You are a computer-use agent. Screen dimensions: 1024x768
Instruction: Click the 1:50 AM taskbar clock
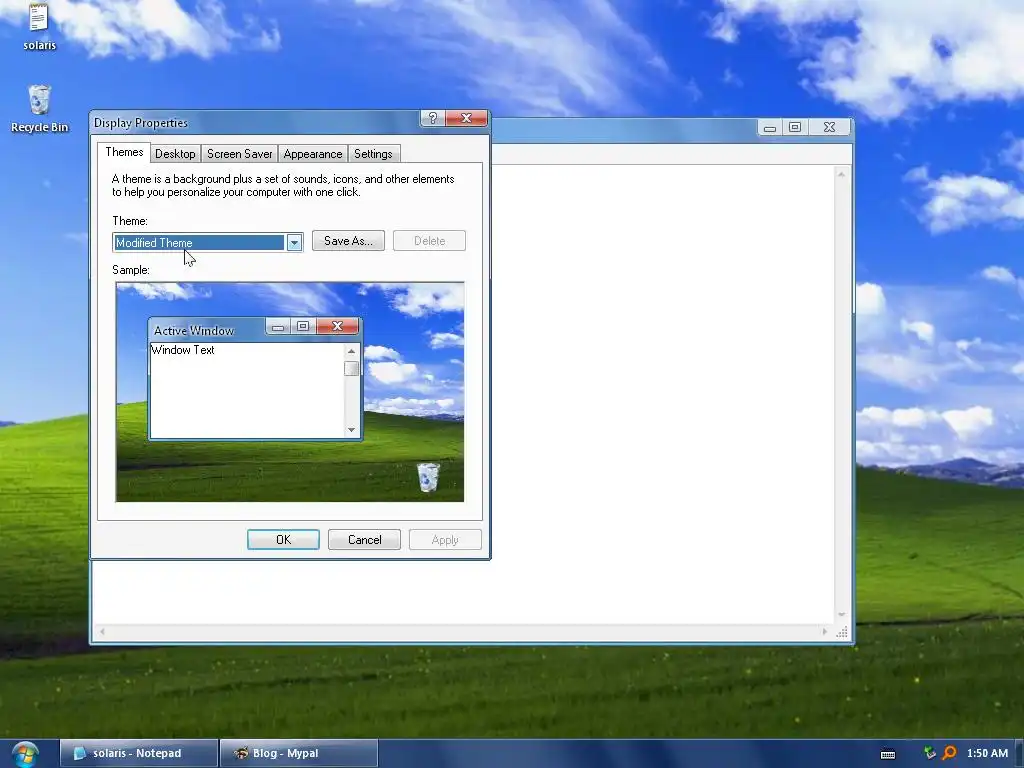point(987,753)
